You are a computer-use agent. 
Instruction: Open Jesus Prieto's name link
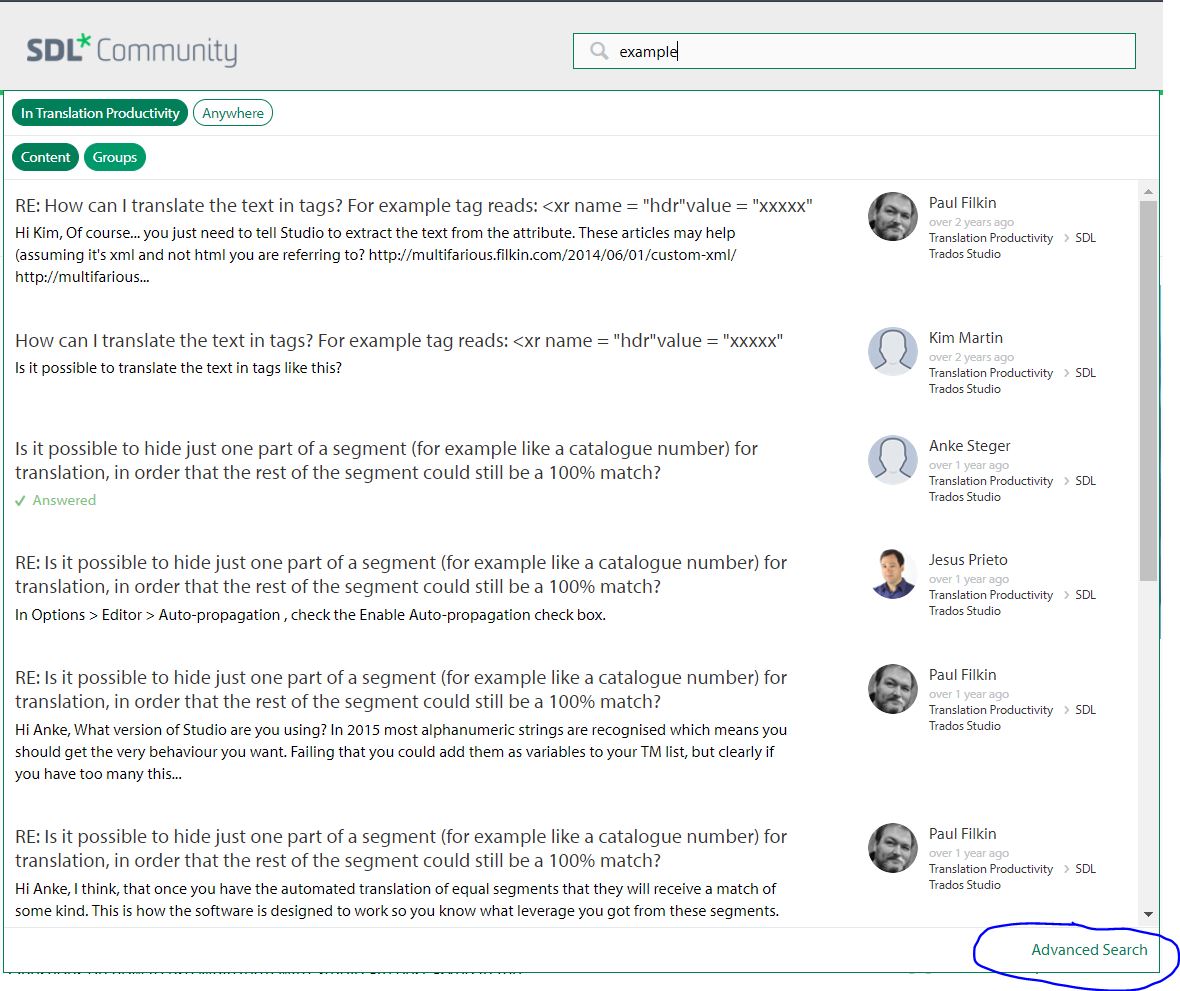(967, 560)
